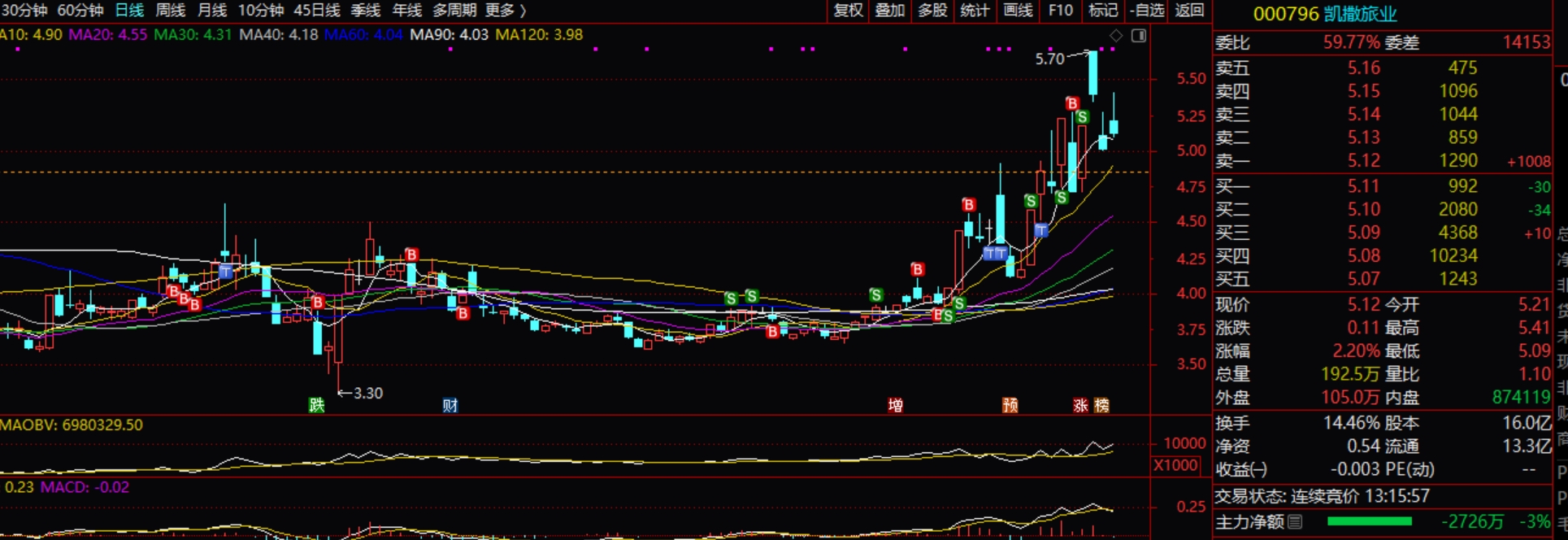Select the 年线 yearly chart tab

coord(407,11)
